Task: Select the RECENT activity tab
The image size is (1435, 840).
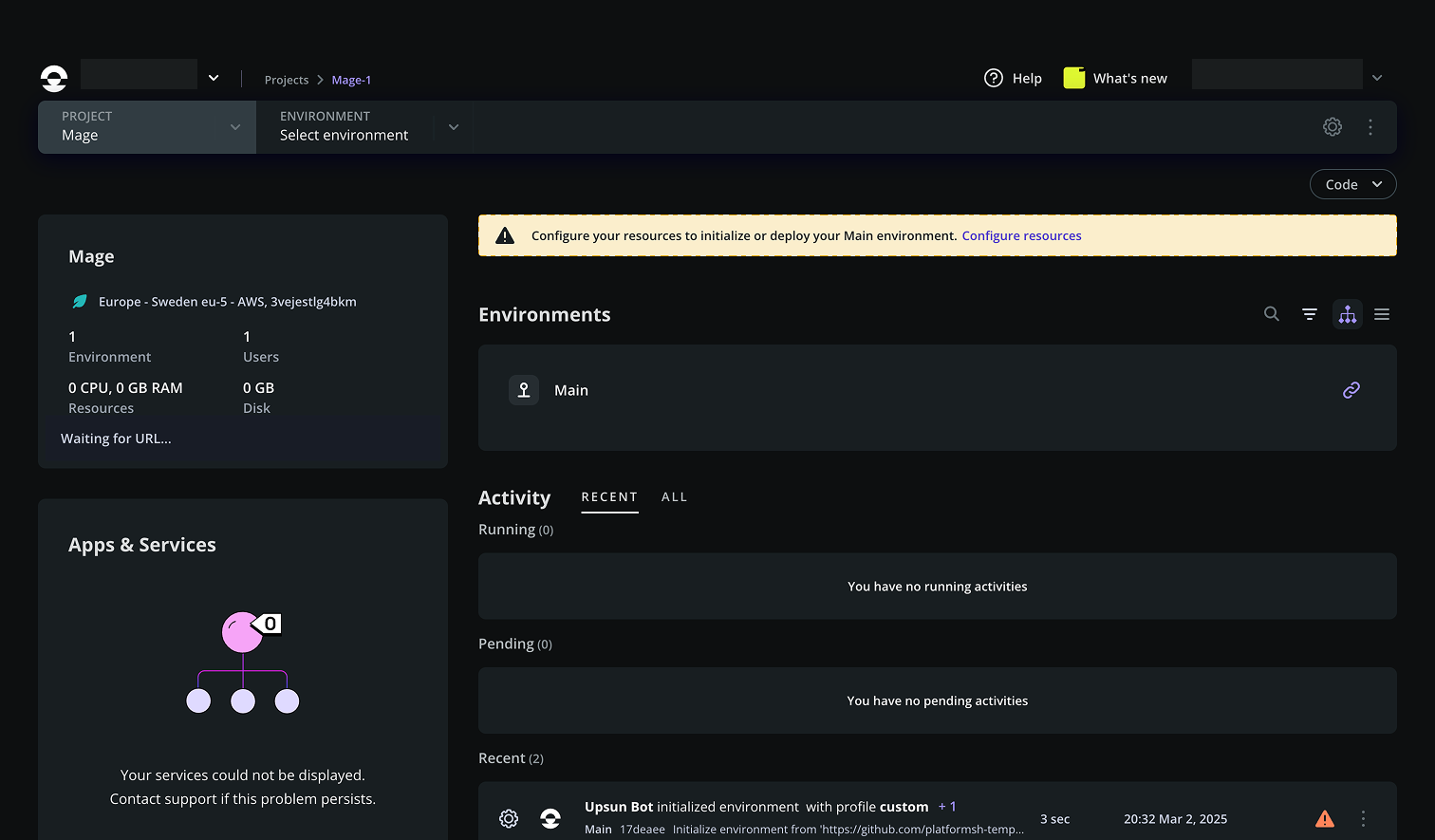Action: pos(609,497)
